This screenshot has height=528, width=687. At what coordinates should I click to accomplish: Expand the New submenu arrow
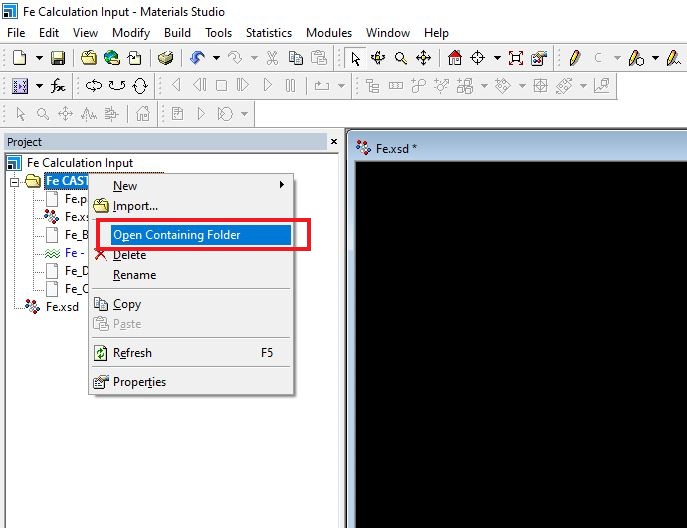(282, 186)
